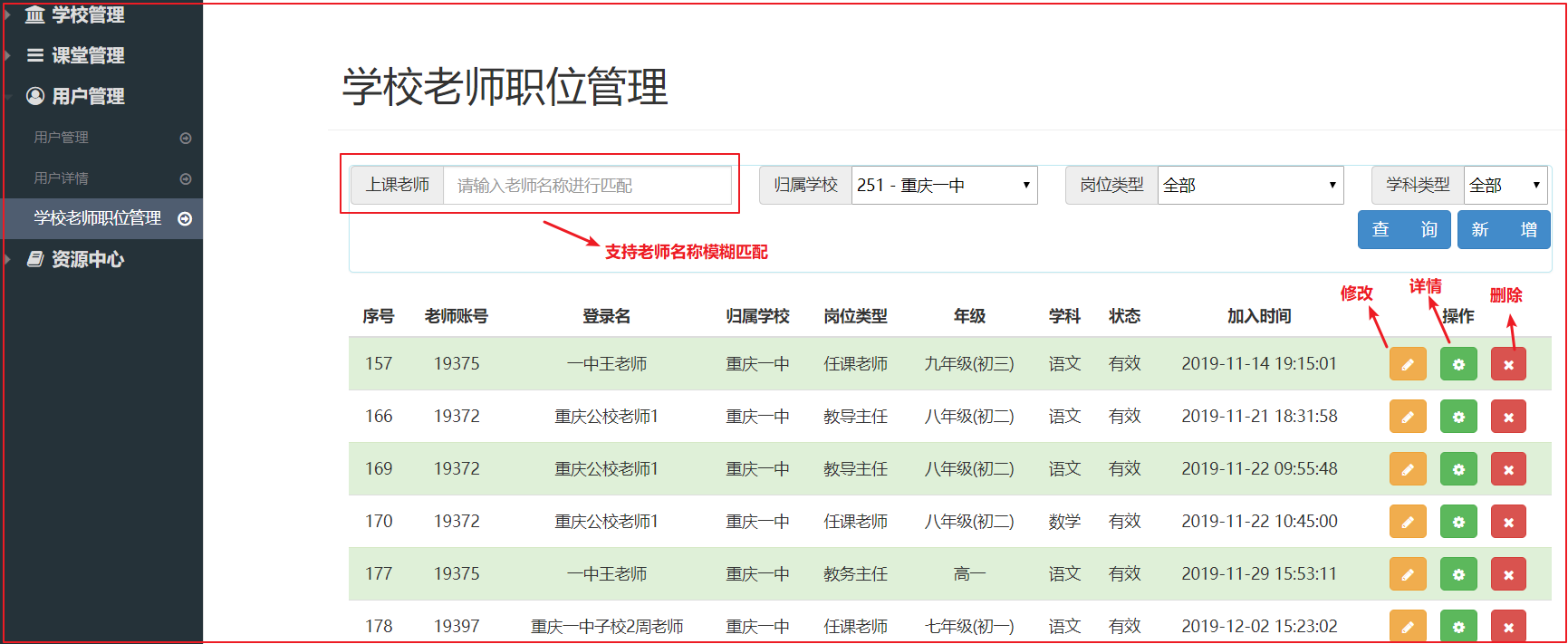This screenshot has width=1568, height=644.
Task: Click the 九年级(初三) grade cell
Action: [x=969, y=364]
